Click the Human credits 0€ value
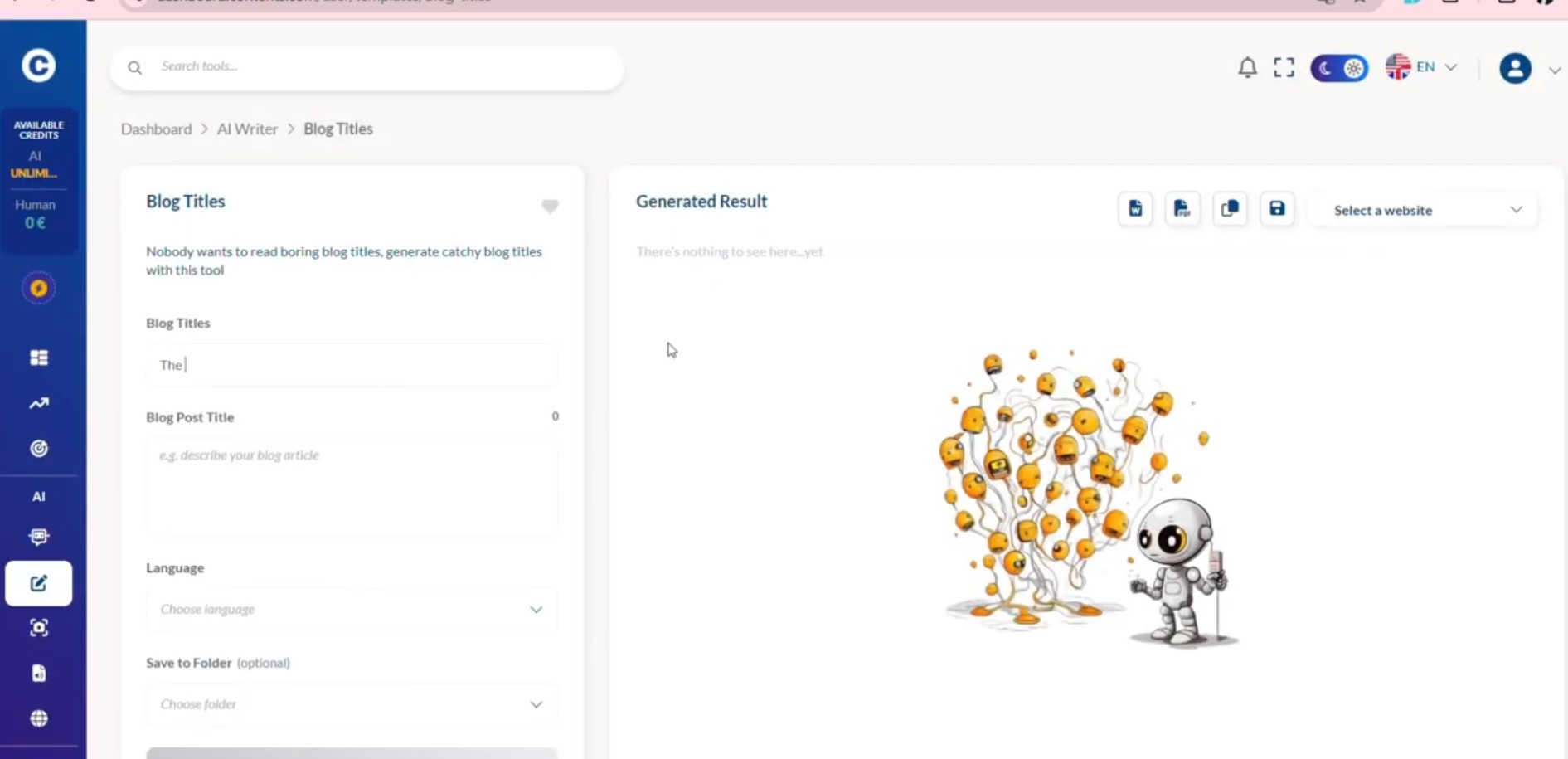 click(x=35, y=223)
